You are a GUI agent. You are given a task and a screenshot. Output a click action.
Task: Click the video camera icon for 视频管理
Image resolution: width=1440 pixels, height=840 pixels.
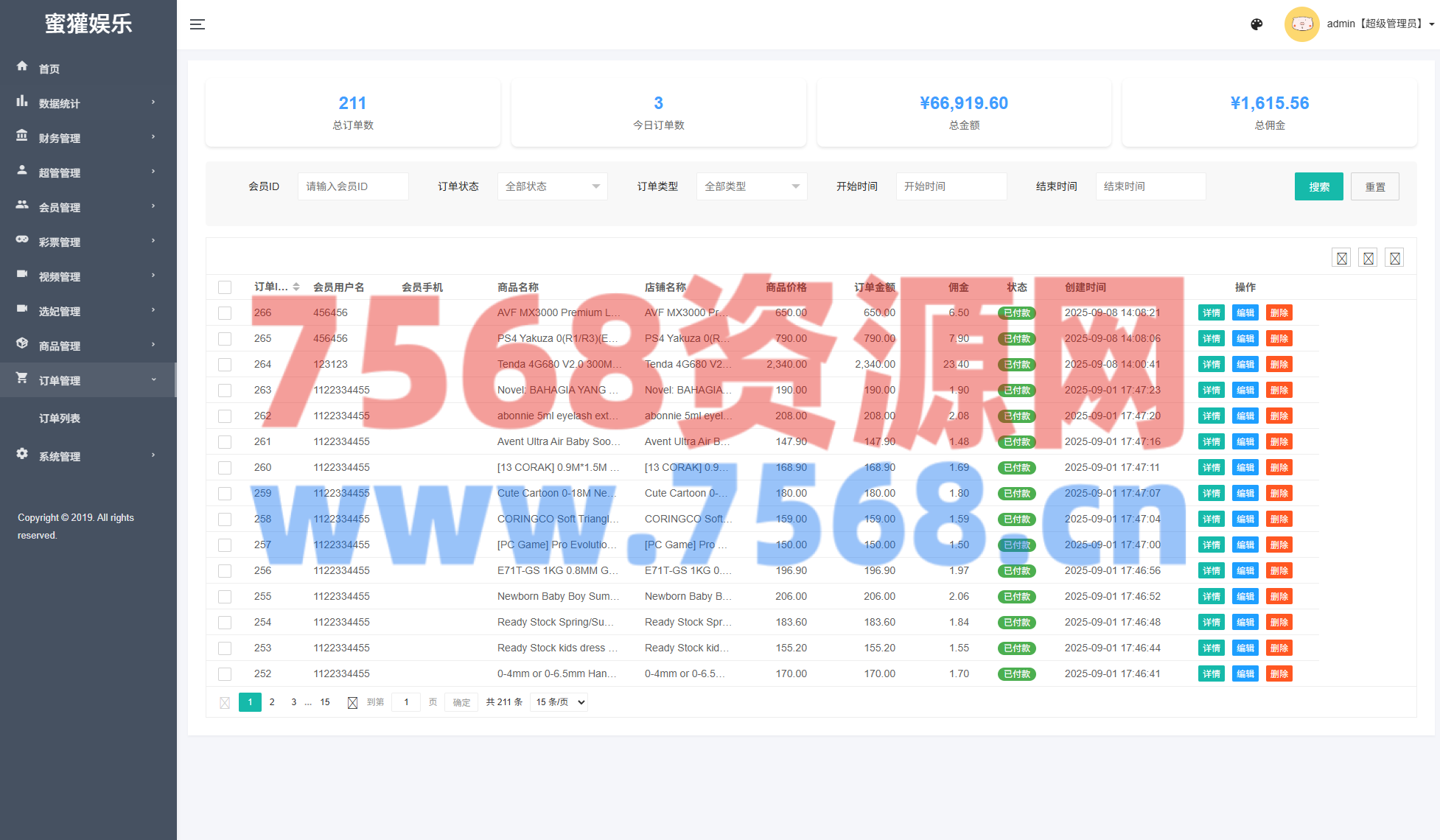coord(22,274)
